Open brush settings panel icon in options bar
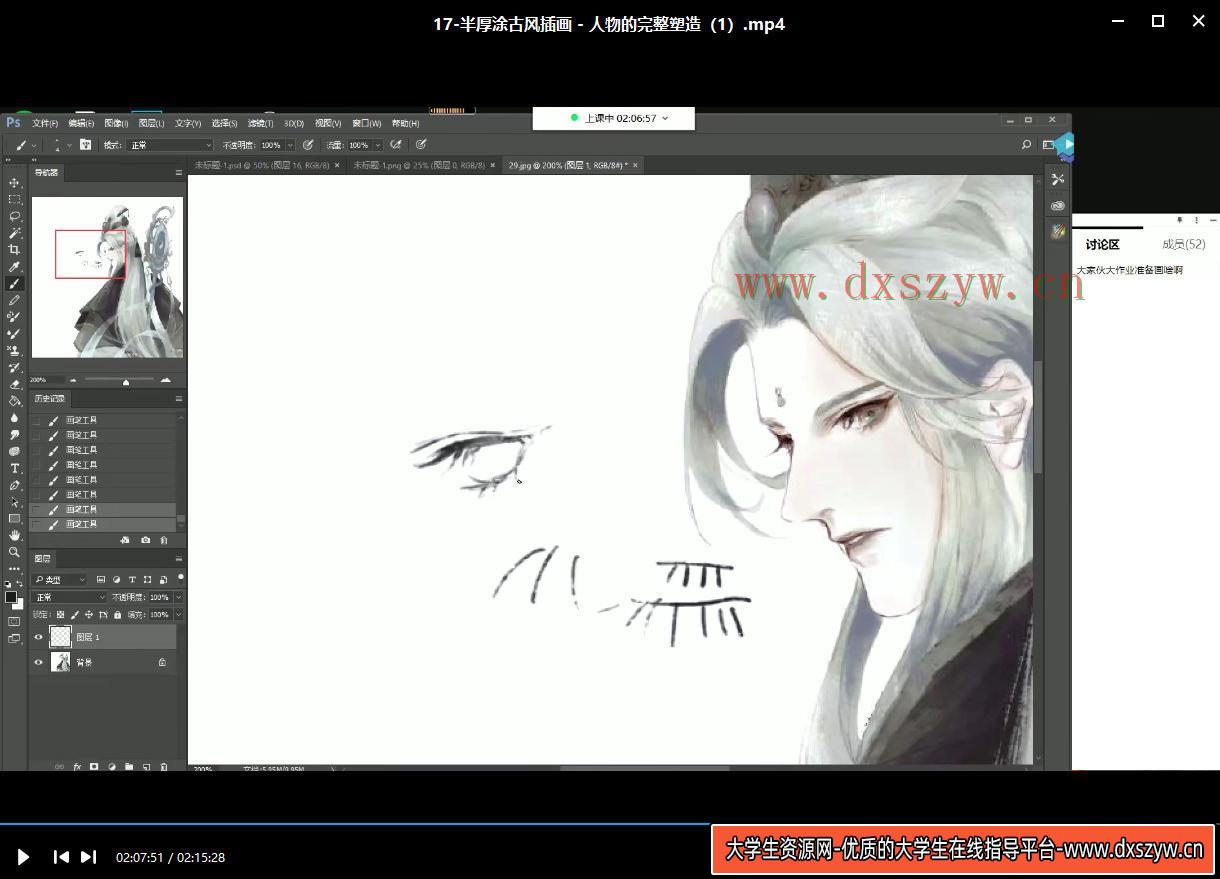This screenshot has width=1220, height=879. coord(86,145)
